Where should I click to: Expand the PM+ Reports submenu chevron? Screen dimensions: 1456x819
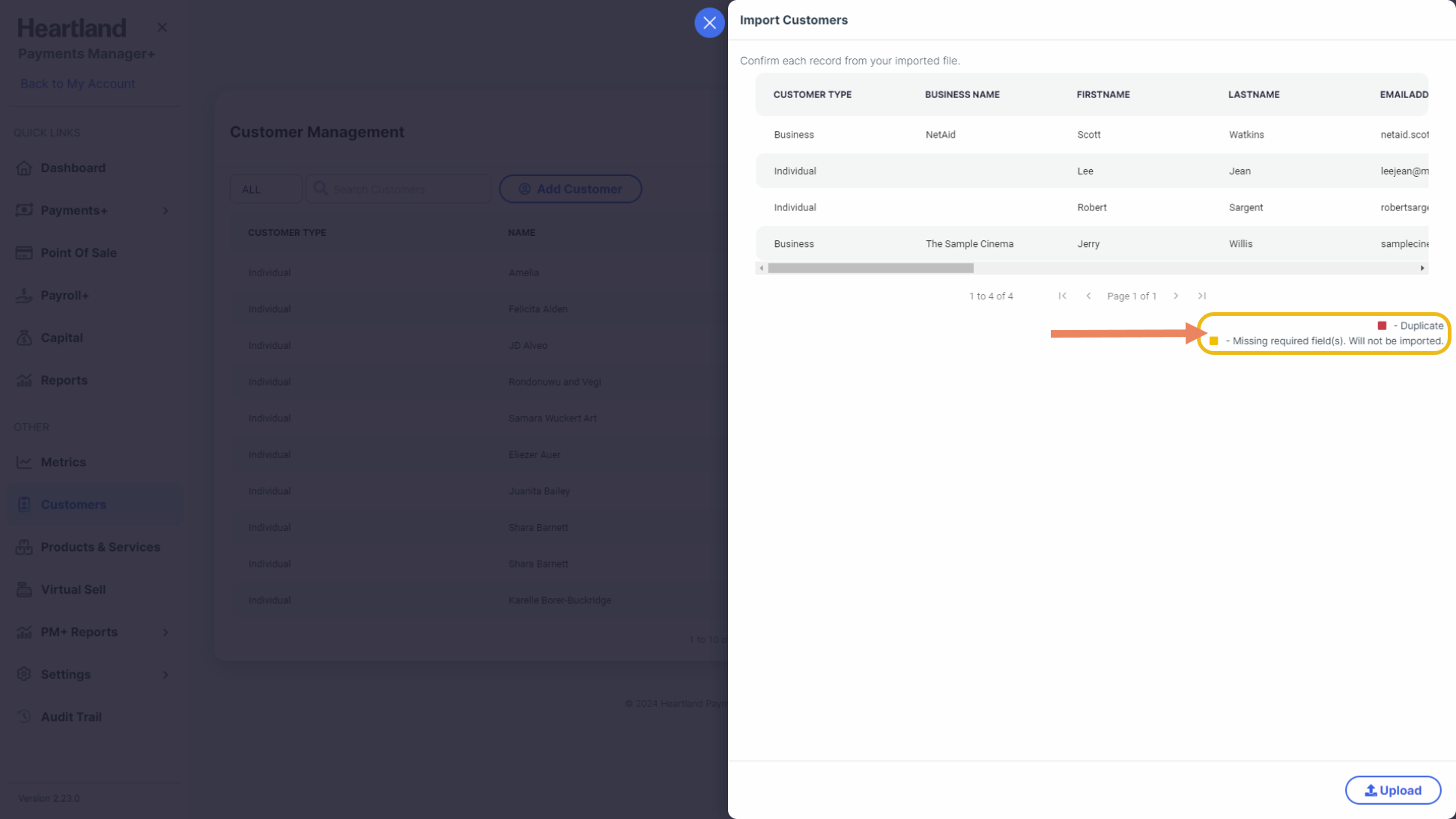pyautogui.click(x=166, y=633)
